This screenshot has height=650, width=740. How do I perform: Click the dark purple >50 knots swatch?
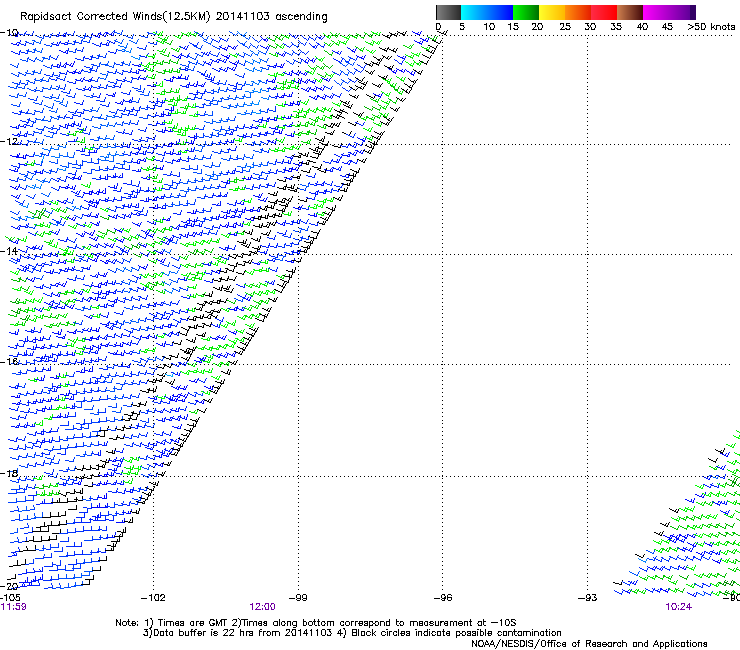coord(692,12)
